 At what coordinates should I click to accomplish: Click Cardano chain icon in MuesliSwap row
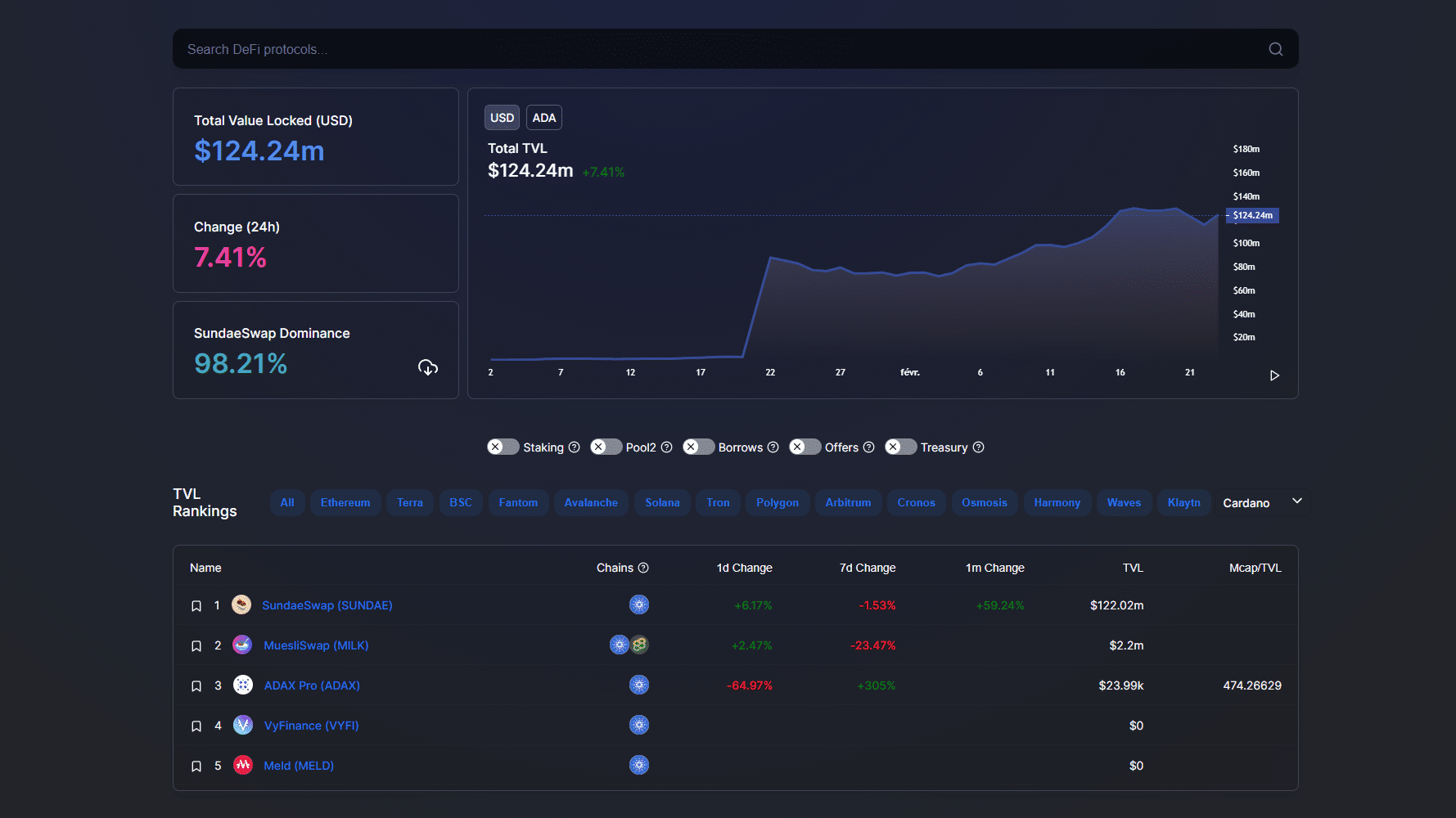click(620, 645)
